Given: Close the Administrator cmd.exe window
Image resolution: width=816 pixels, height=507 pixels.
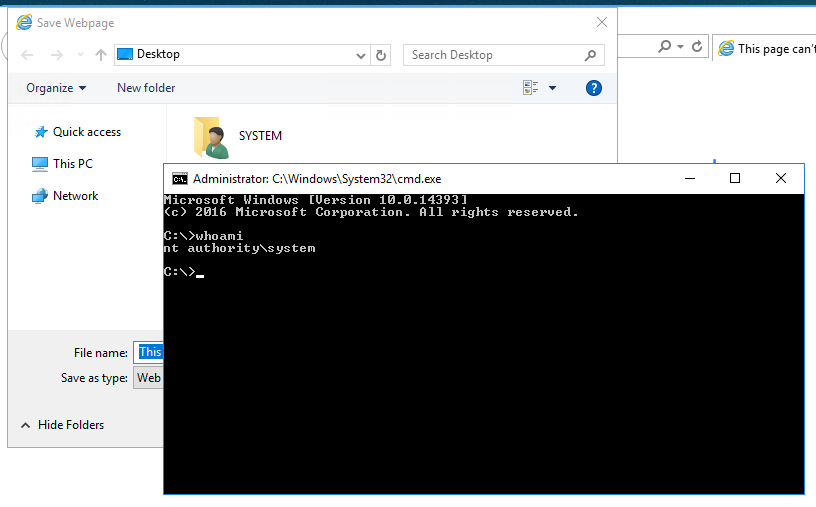Looking at the screenshot, I should click(781, 179).
